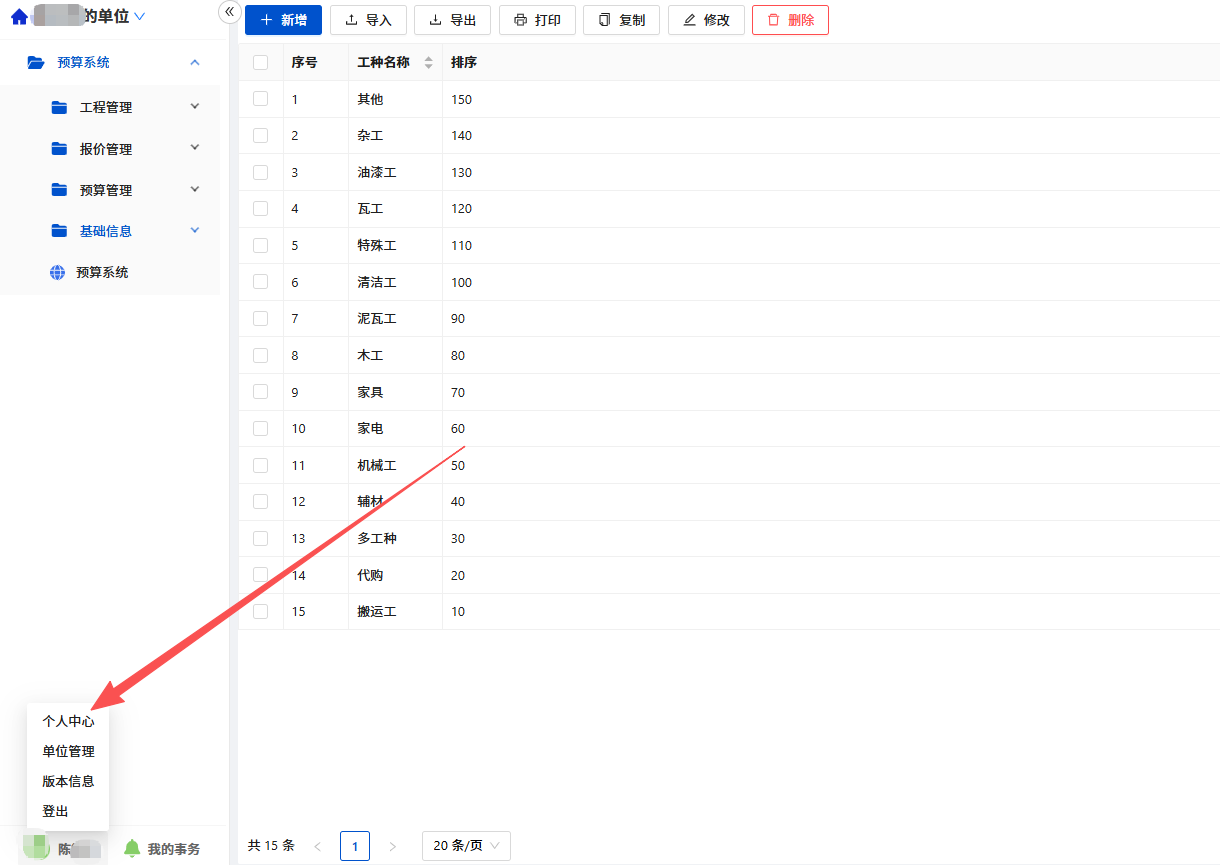Click the 排序 column header
Viewport: 1220px width, 865px height.
(464, 62)
